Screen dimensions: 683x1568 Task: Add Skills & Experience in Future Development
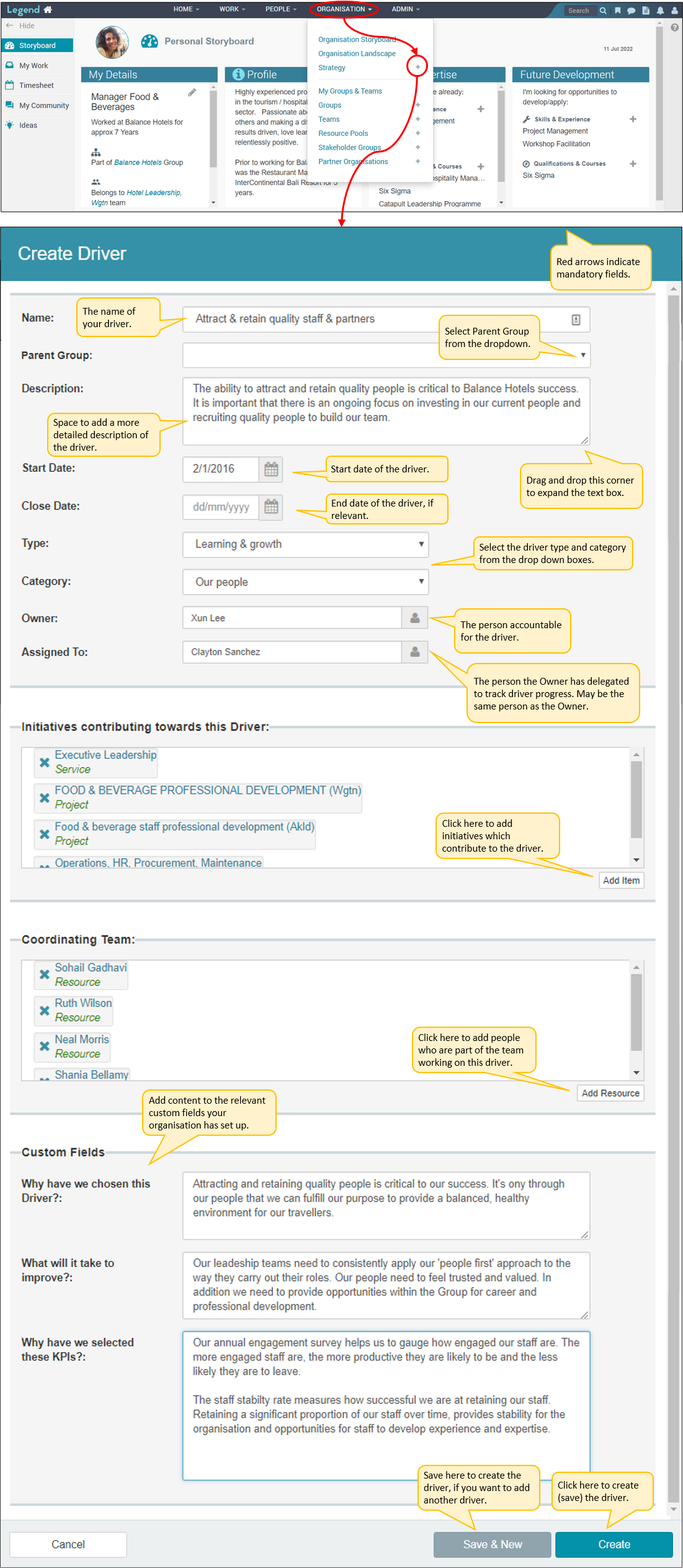[633, 119]
